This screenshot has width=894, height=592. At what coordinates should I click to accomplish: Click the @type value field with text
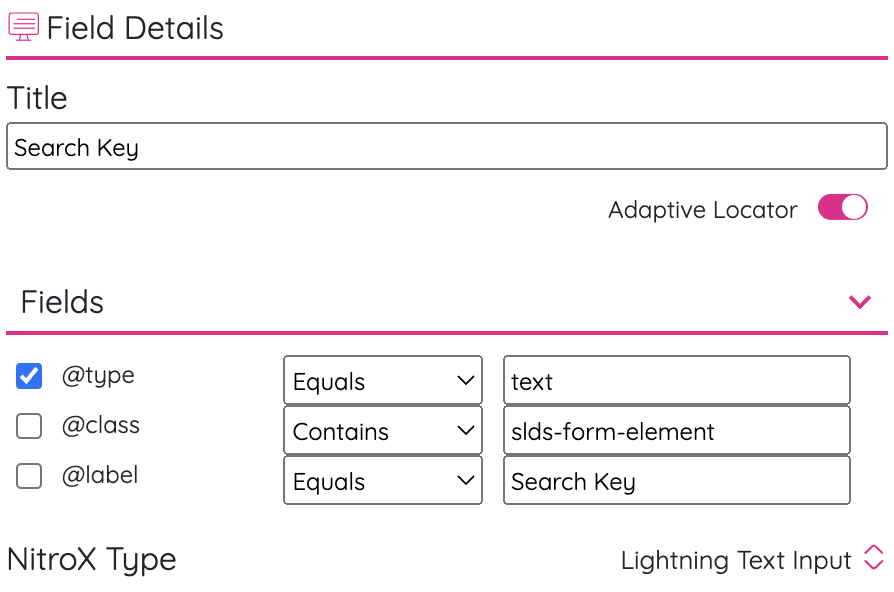[x=677, y=380]
